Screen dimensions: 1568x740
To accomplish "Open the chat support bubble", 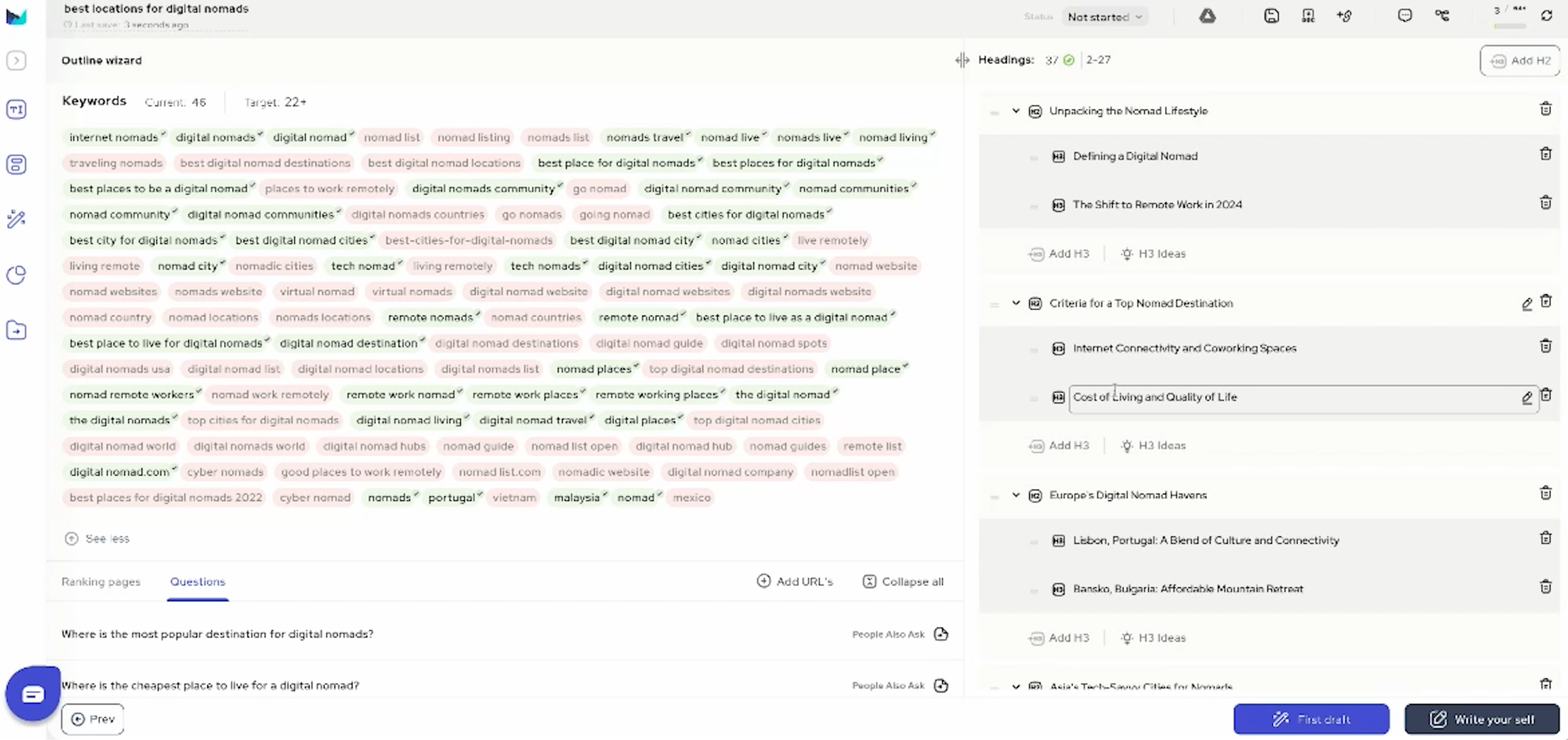I will 33,694.
